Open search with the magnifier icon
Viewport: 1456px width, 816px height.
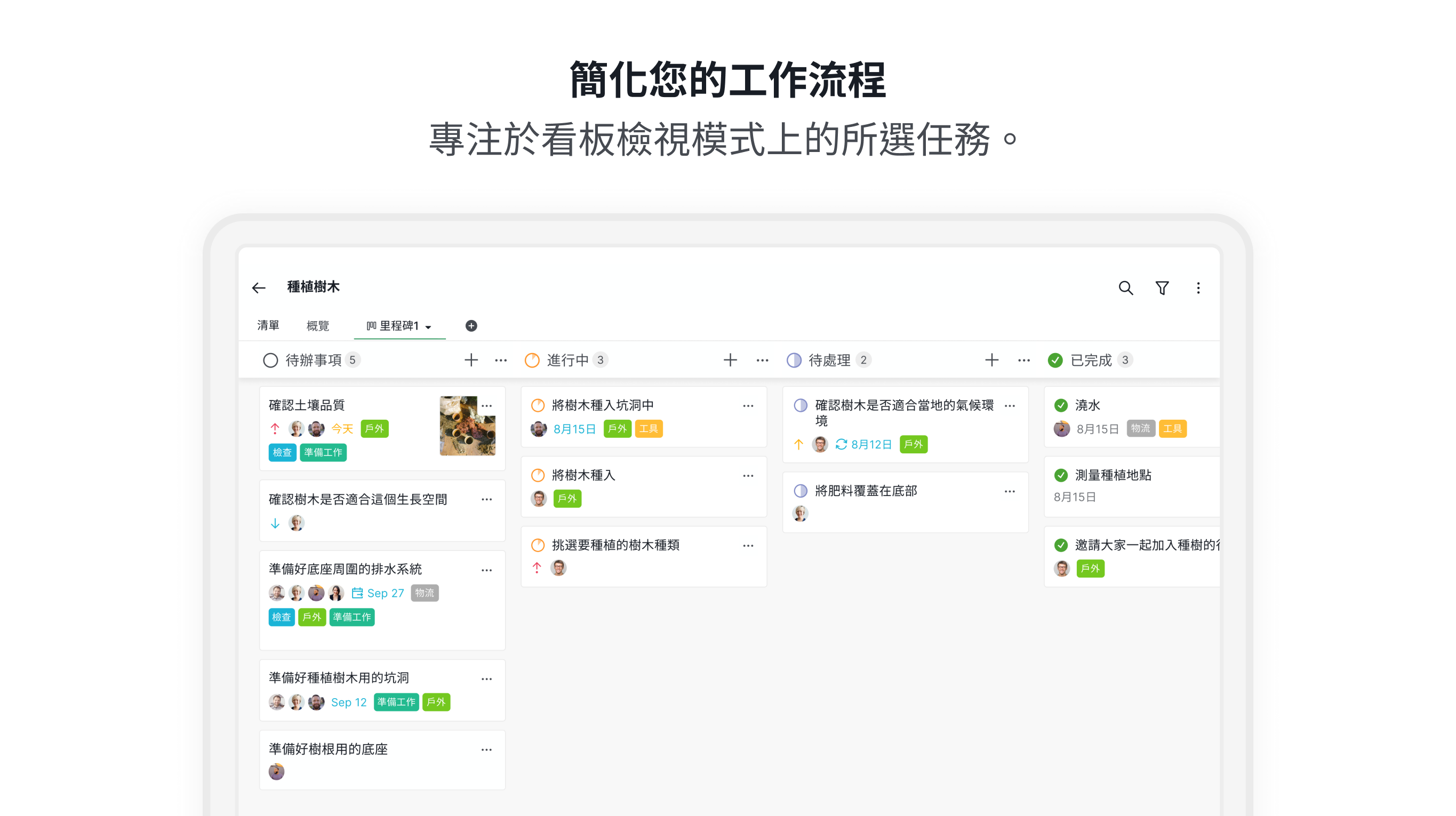1125,287
